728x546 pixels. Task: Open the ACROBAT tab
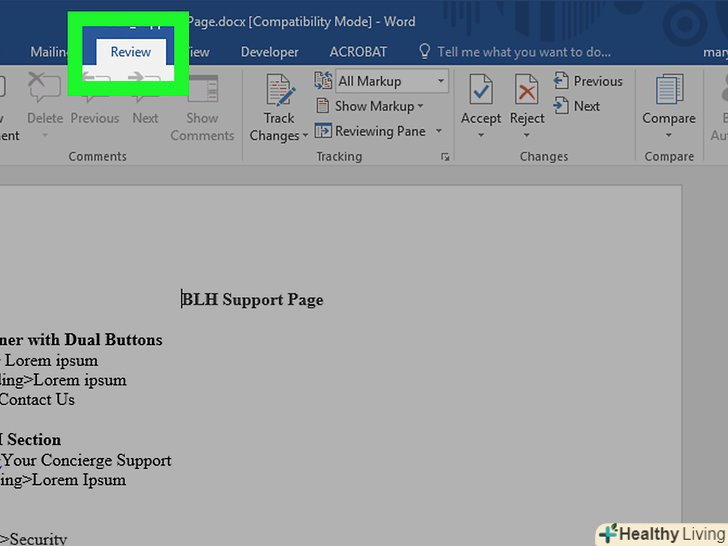pos(358,52)
